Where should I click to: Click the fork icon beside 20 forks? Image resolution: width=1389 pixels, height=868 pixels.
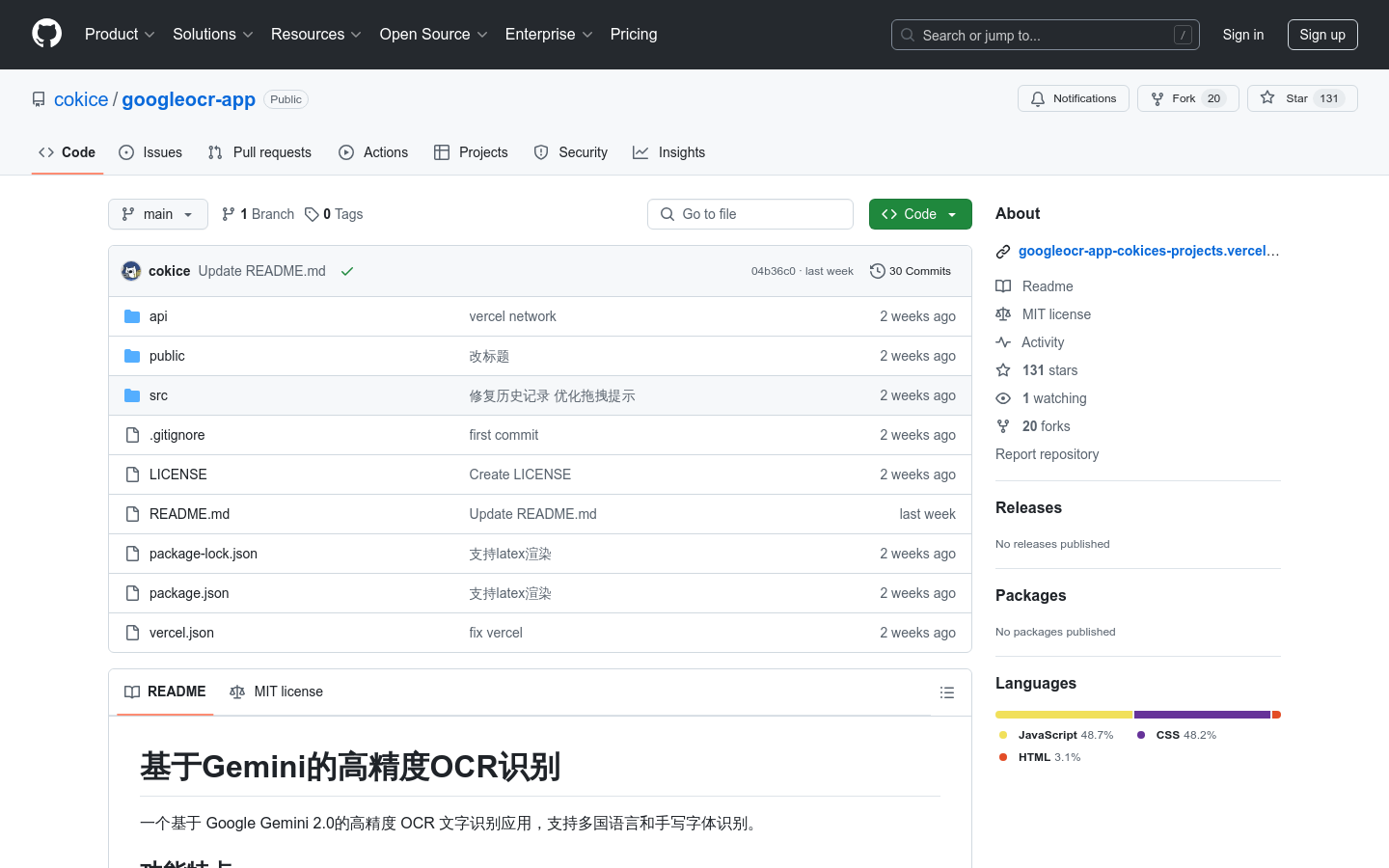point(1003,426)
